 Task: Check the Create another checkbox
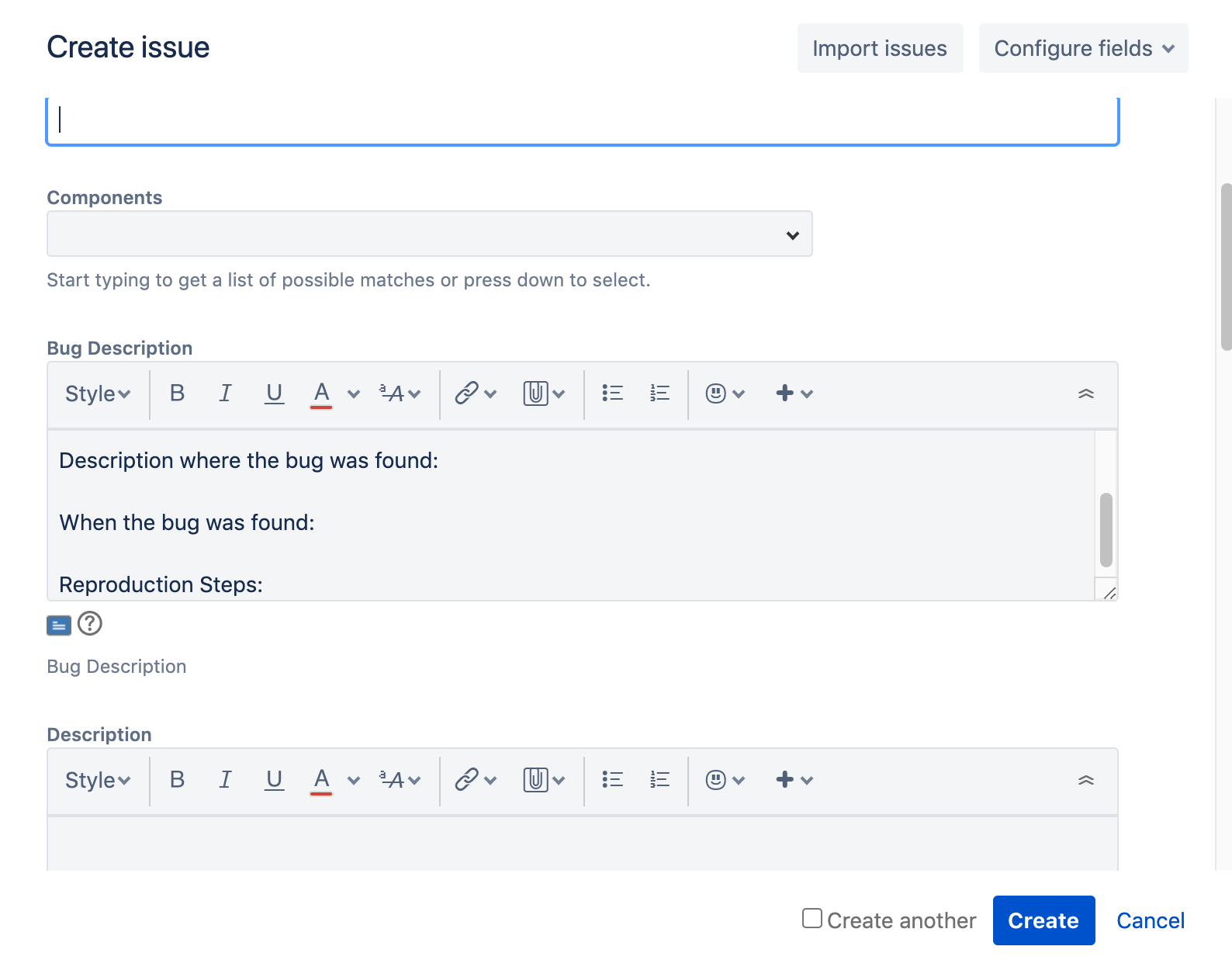coord(812,919)
